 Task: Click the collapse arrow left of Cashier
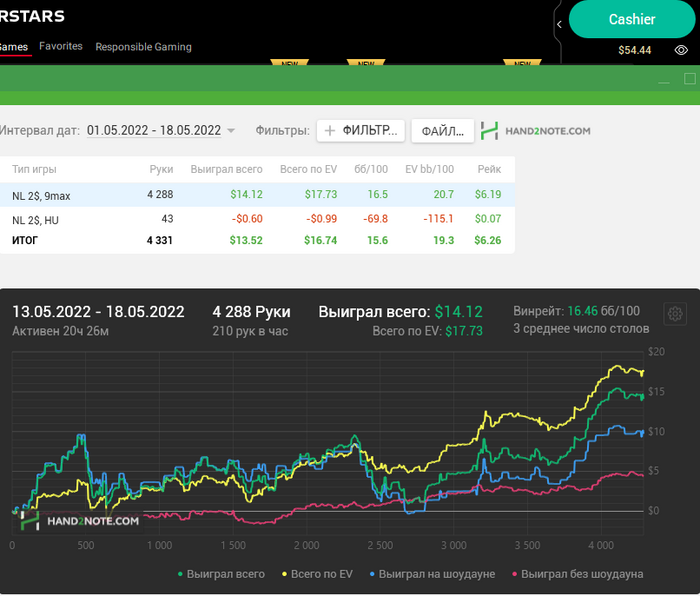(x=560, y=23)
